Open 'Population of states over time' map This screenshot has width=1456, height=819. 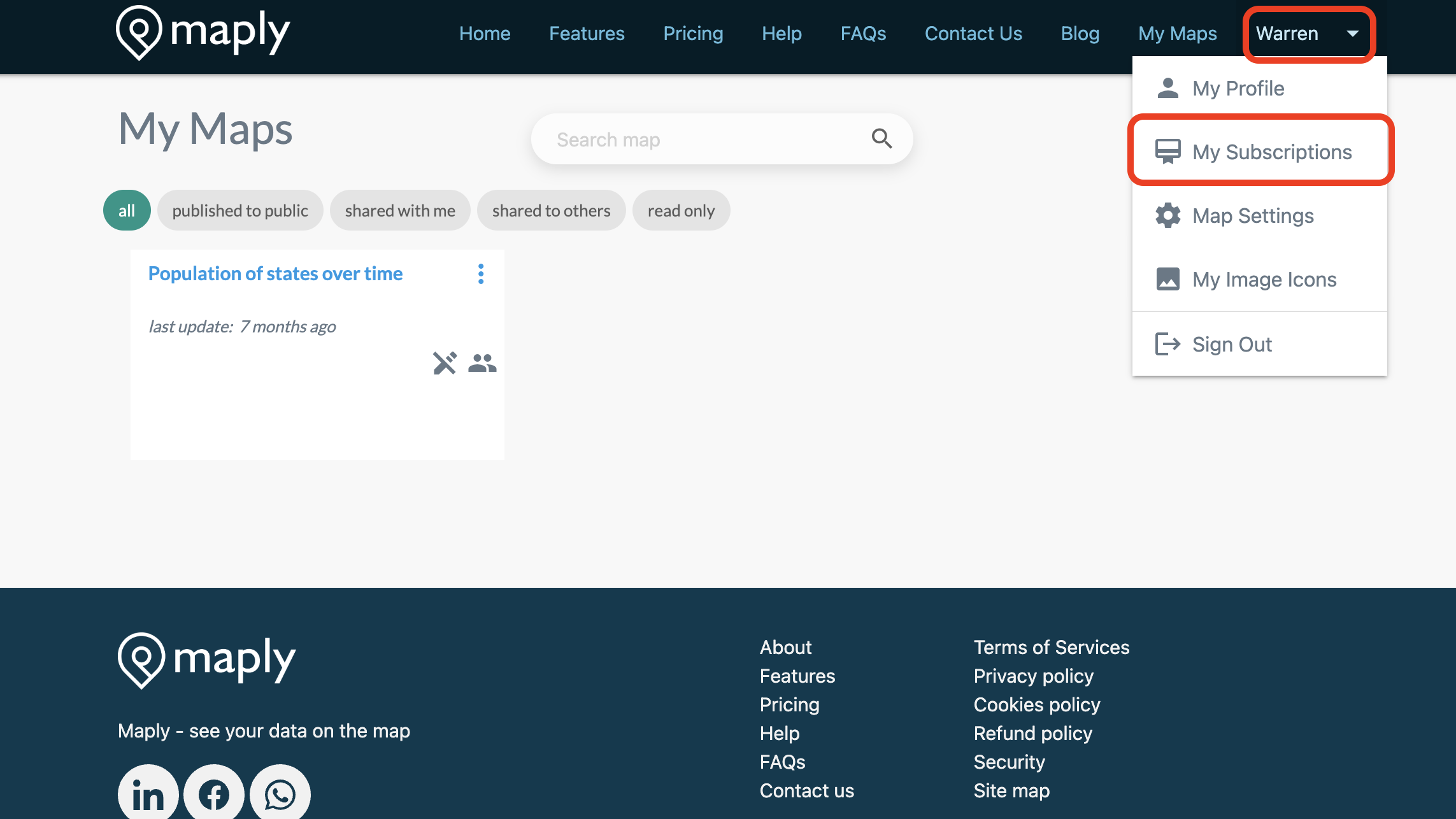(x=275, y=274)
